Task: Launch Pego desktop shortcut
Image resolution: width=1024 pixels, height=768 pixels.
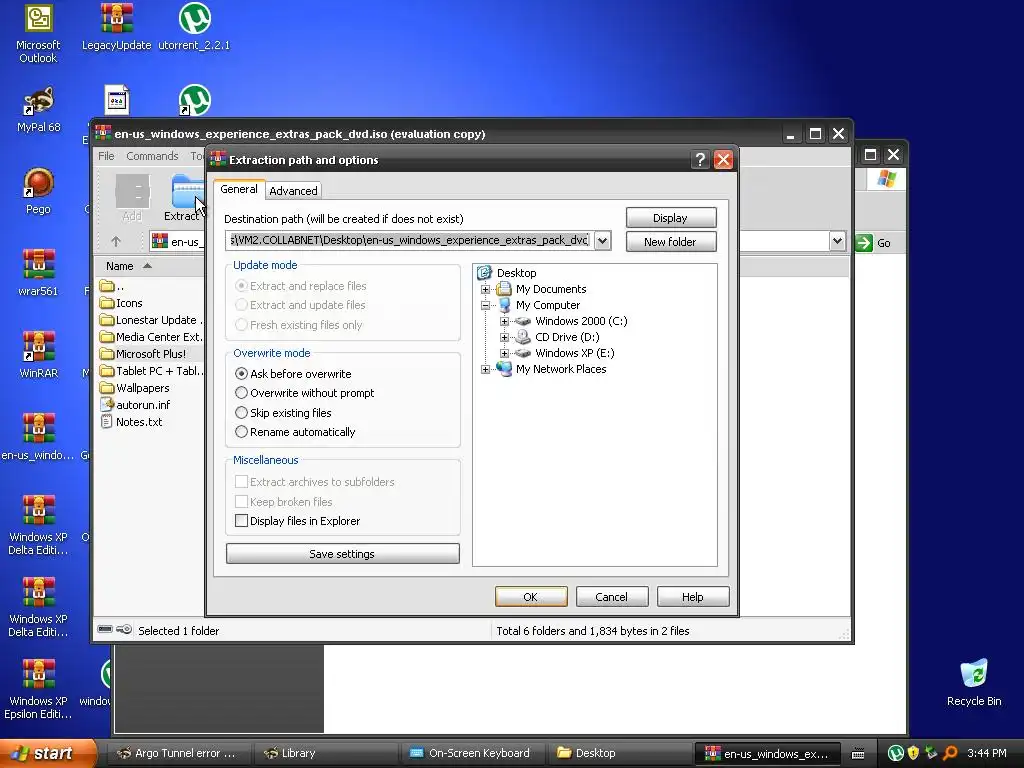Action: pos(38,191)
